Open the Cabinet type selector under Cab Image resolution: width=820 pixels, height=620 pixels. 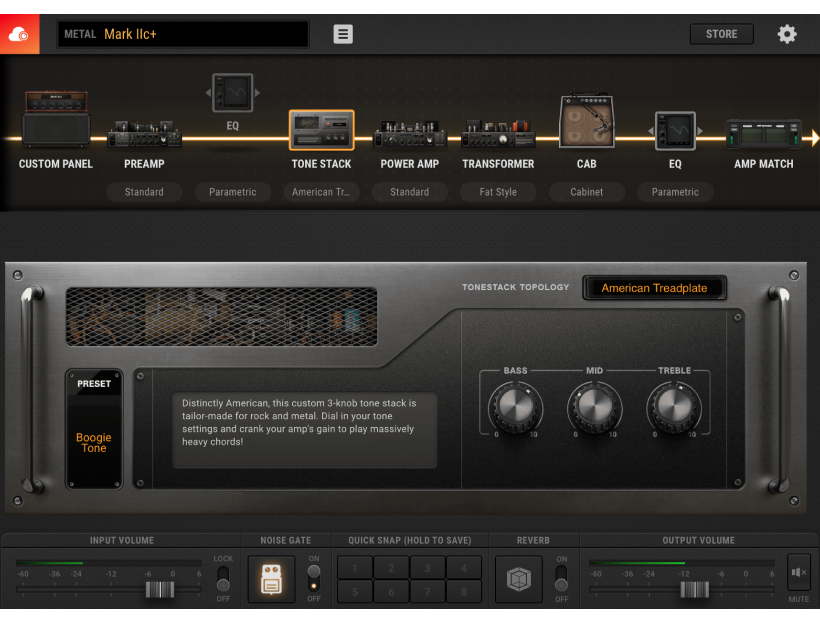tap(587, 192)
